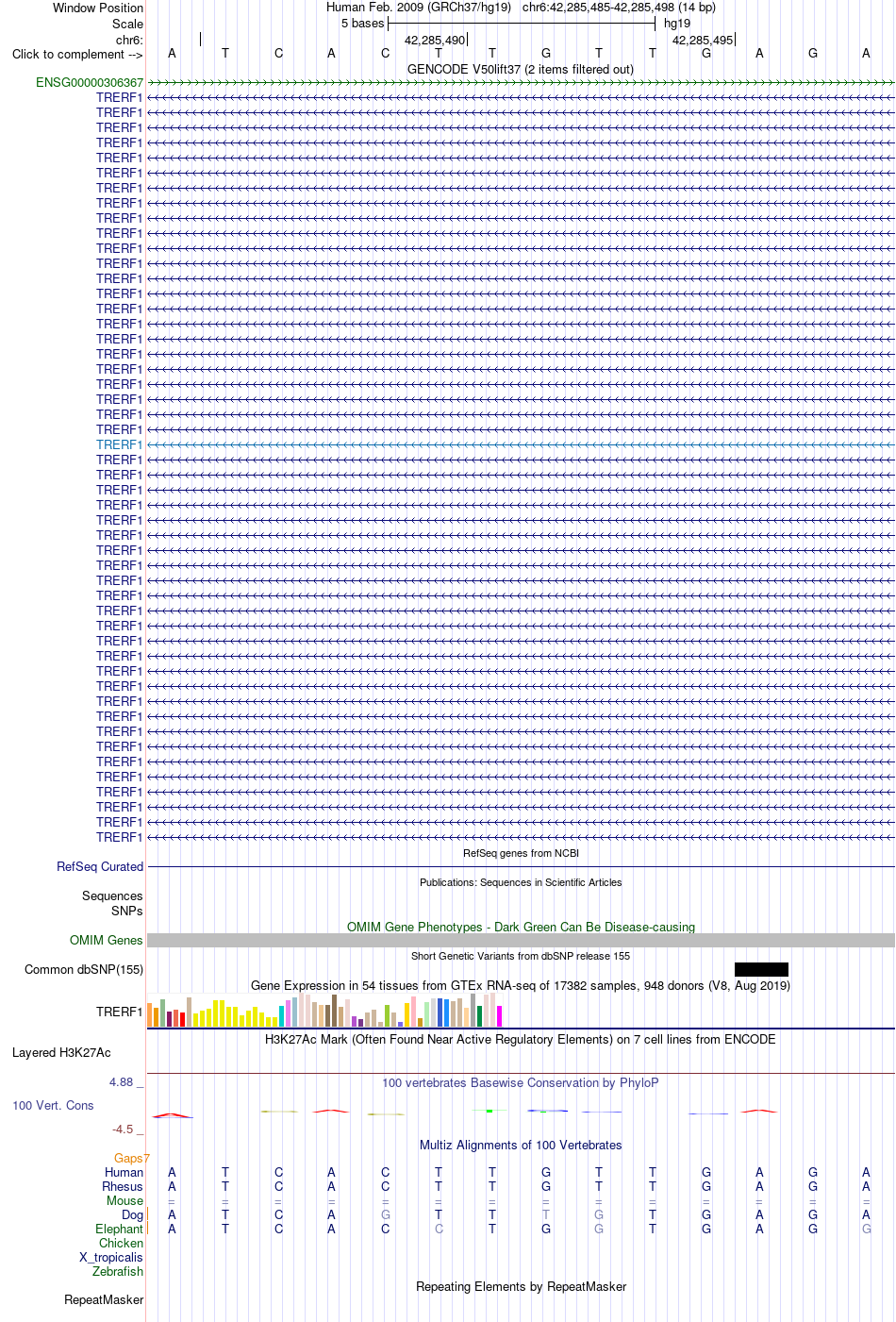The width and height of the screenshot is (896, 1322).
Task: Click '100 vertebrates Basewise Conservation by PhyloP' title
Action: coord(521,1082)
